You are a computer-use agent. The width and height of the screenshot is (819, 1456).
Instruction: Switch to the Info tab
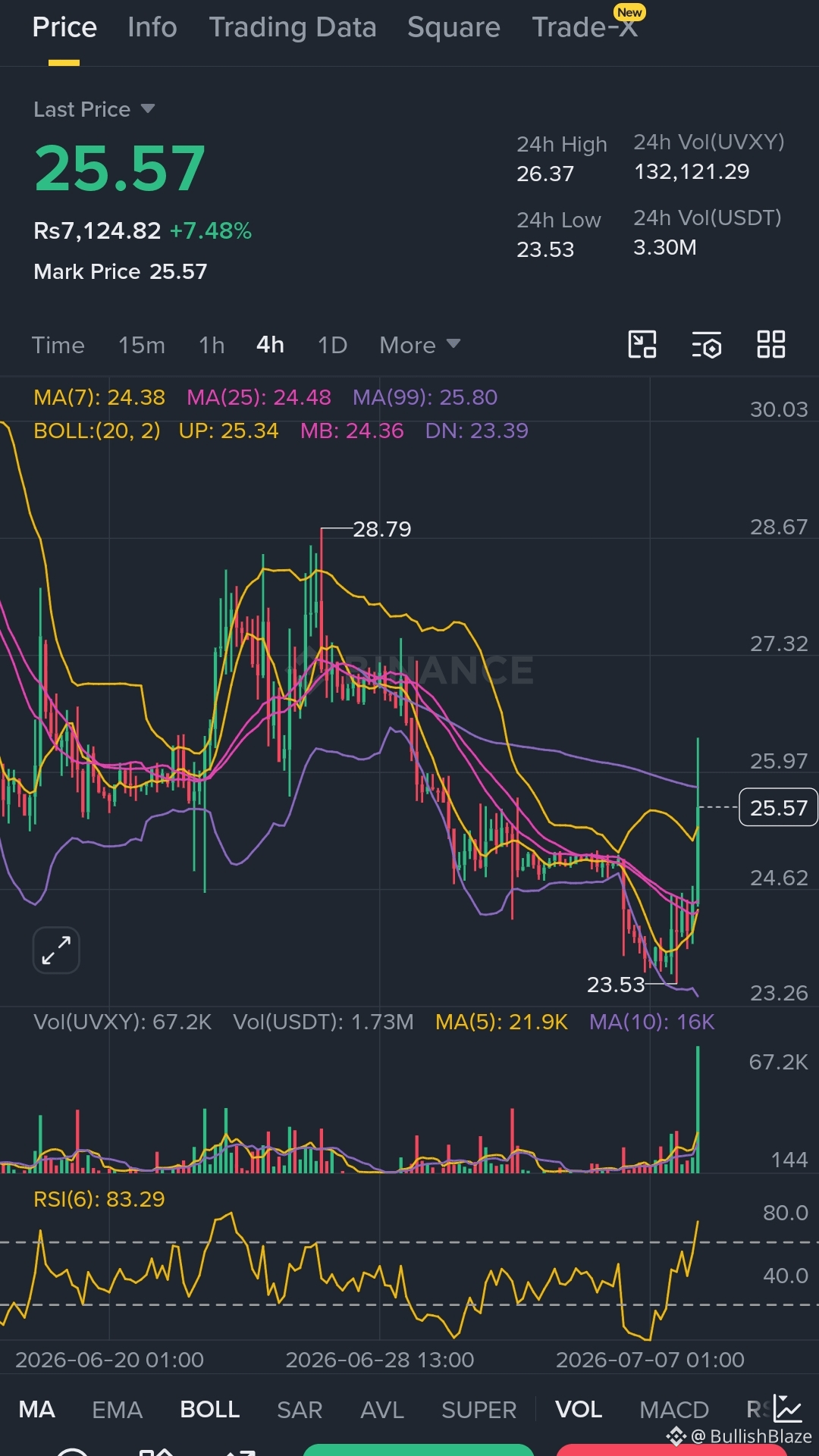pyautogui.click(x=152, y=27)
